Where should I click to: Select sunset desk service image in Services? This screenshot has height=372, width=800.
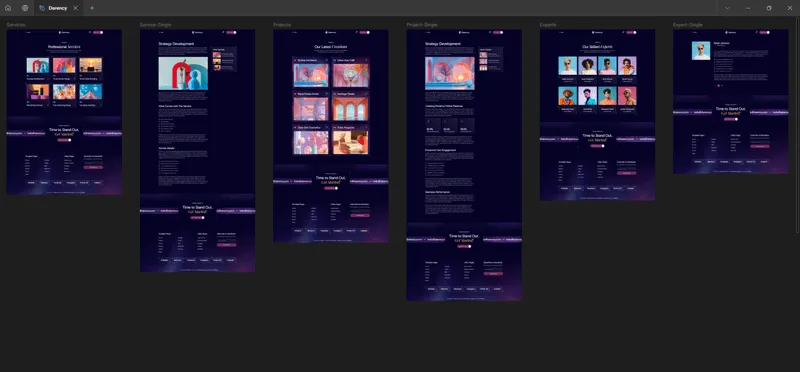[90, 65]
